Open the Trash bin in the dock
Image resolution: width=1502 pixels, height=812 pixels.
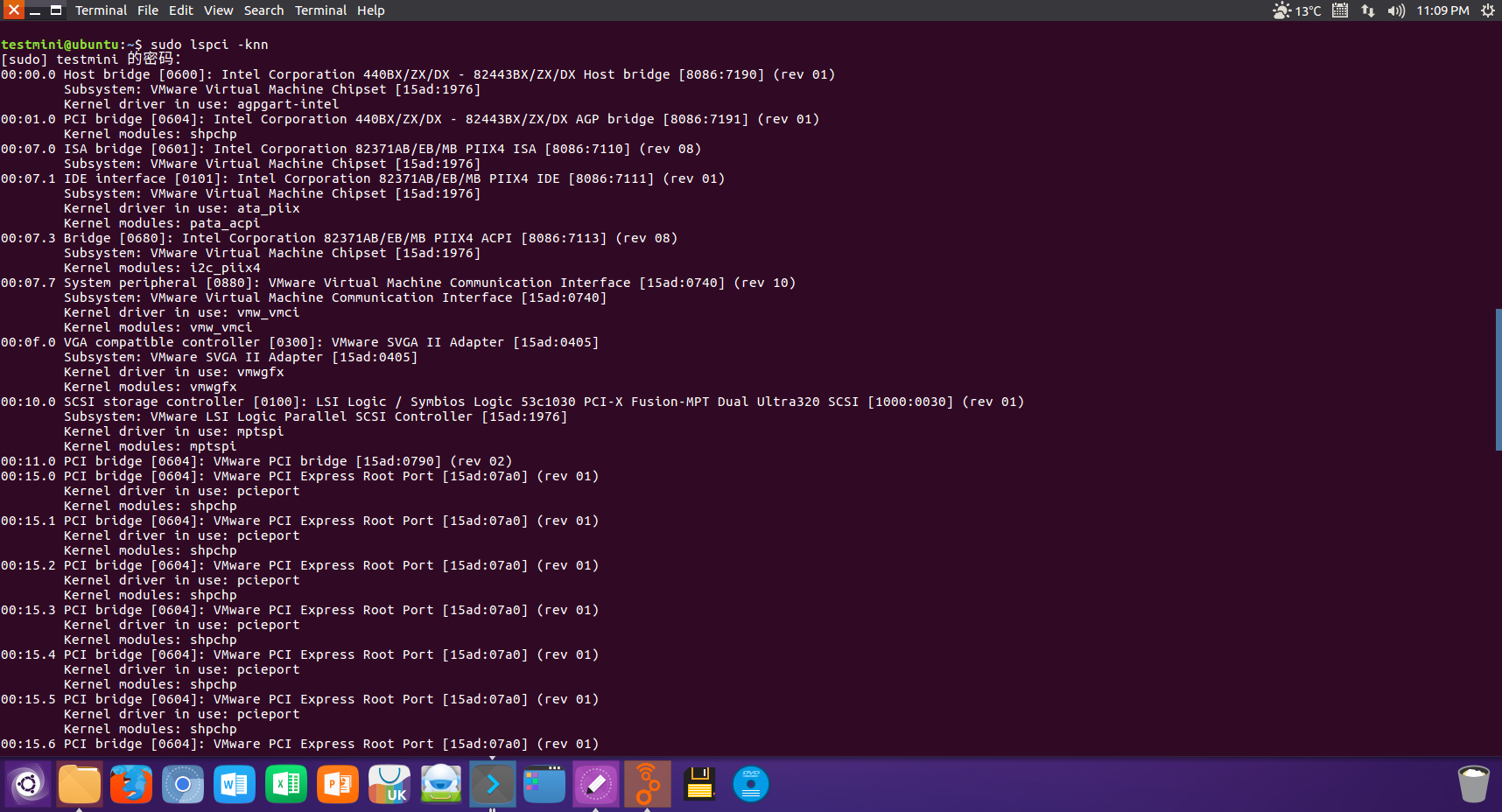[x=1474, y=784]
